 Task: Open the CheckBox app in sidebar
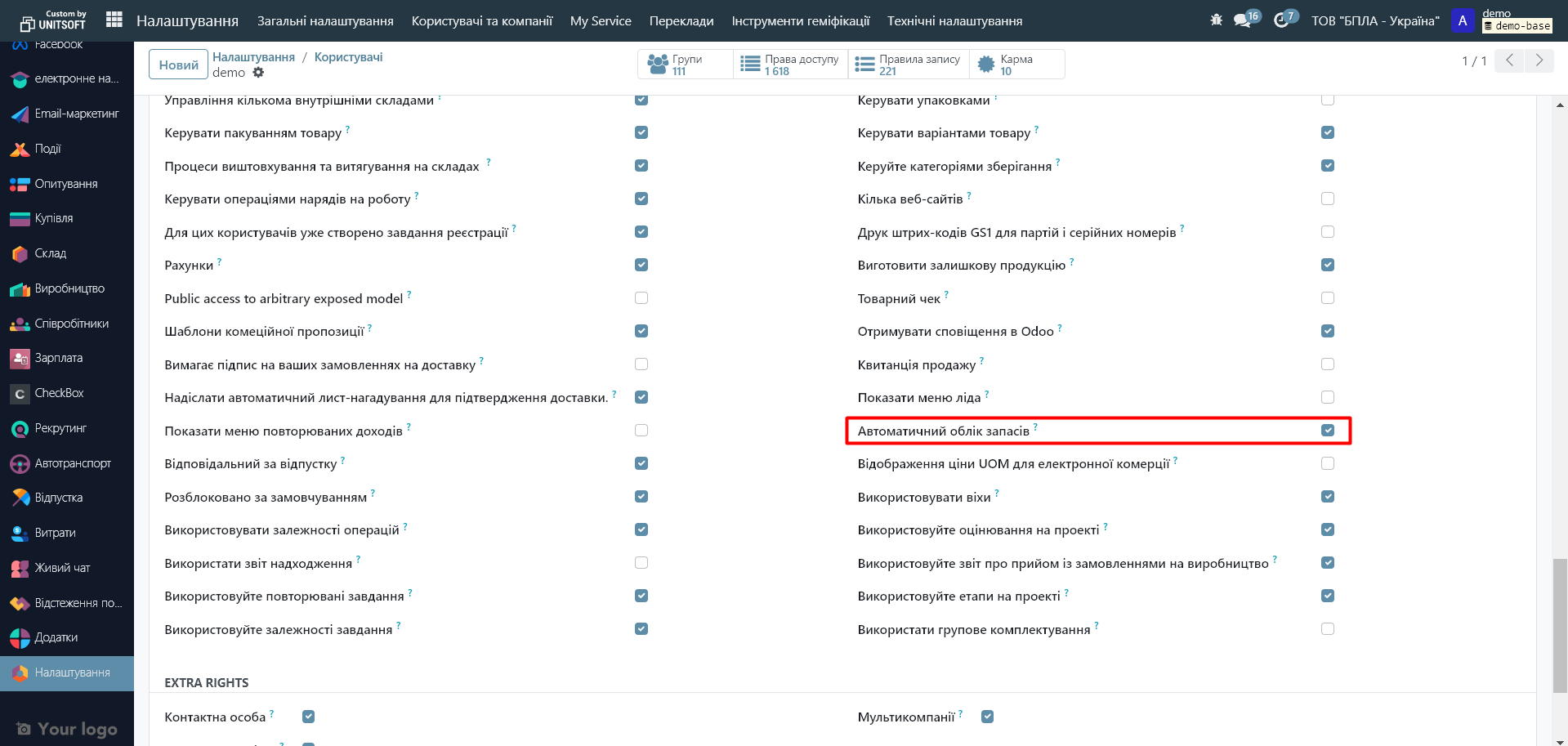click(59, 393)
